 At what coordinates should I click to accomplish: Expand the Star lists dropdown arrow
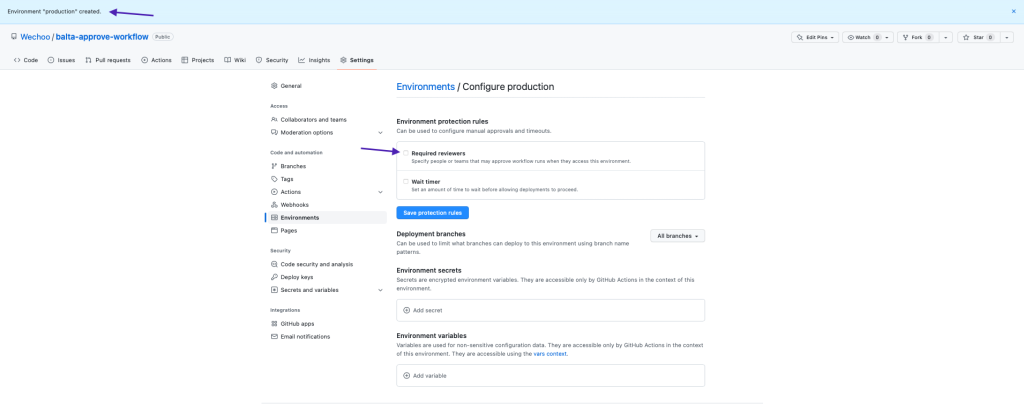pyautogui.click(x=1006, y=37)
